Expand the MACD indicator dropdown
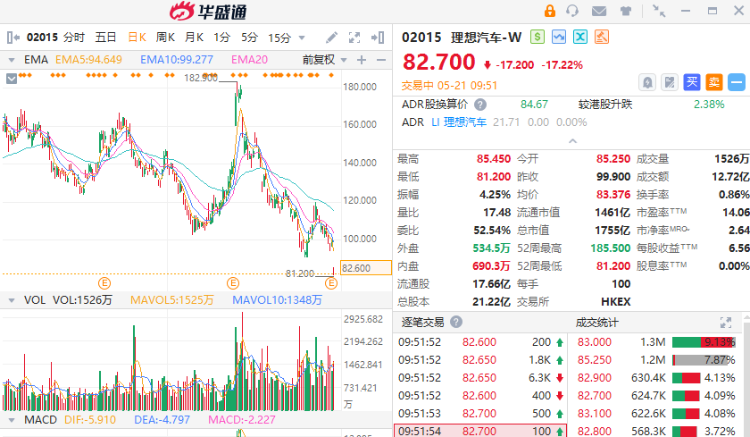 point(11,420)
